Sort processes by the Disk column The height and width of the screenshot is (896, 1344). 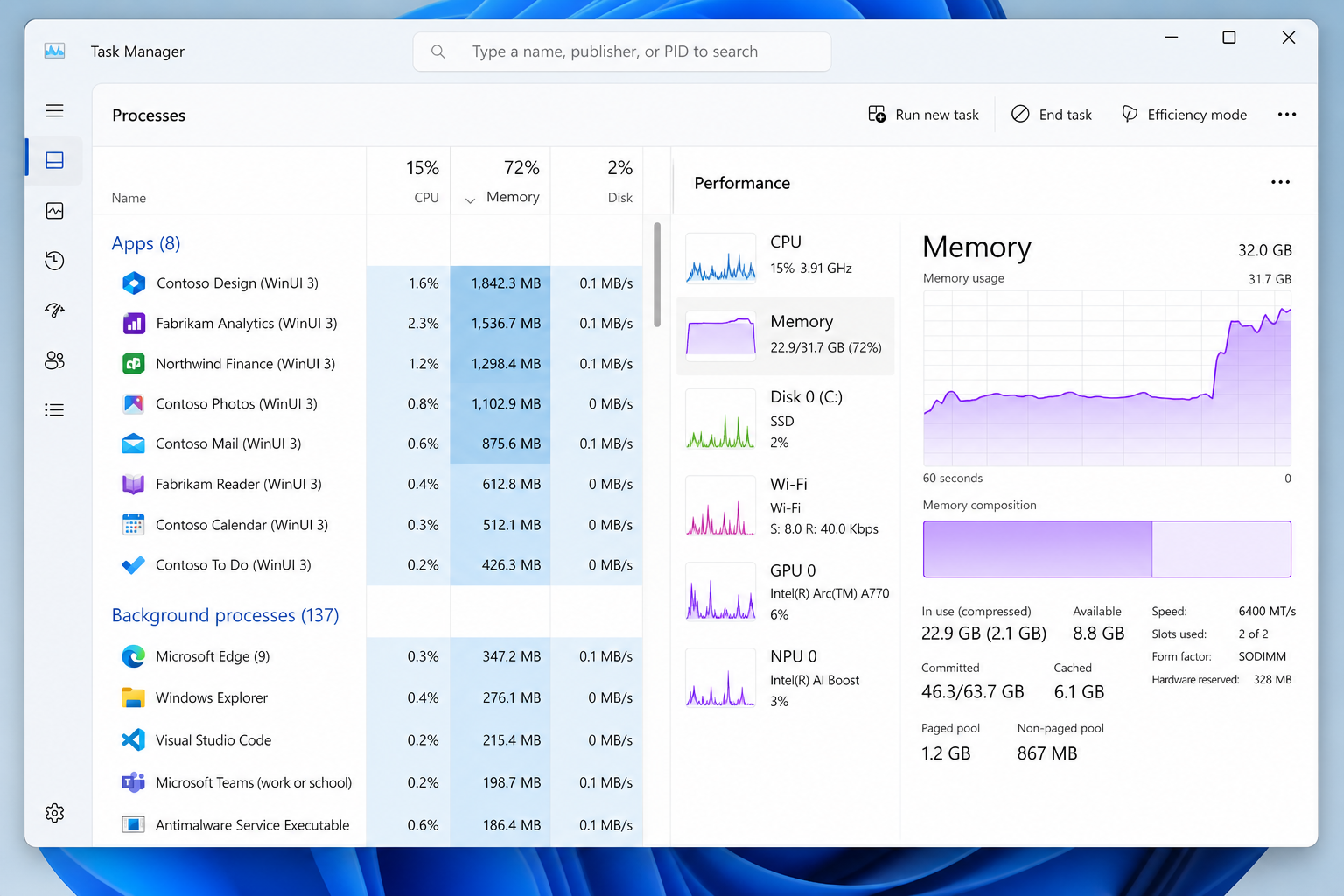pyautogui.click(x=597, y=181)
